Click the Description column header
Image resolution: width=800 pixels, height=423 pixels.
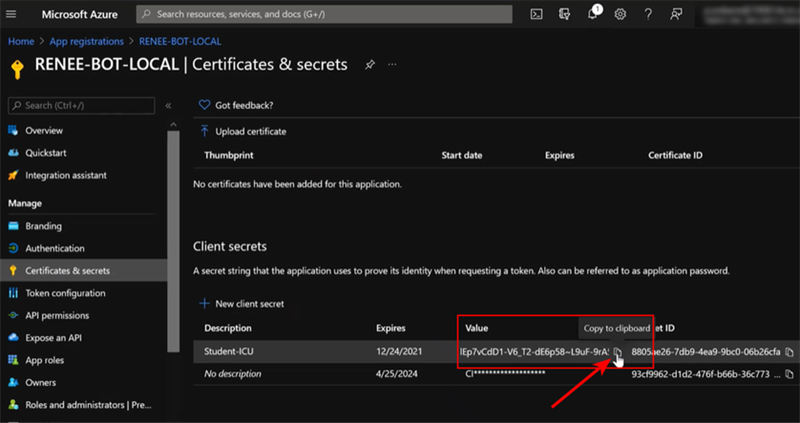coord(228,328)
